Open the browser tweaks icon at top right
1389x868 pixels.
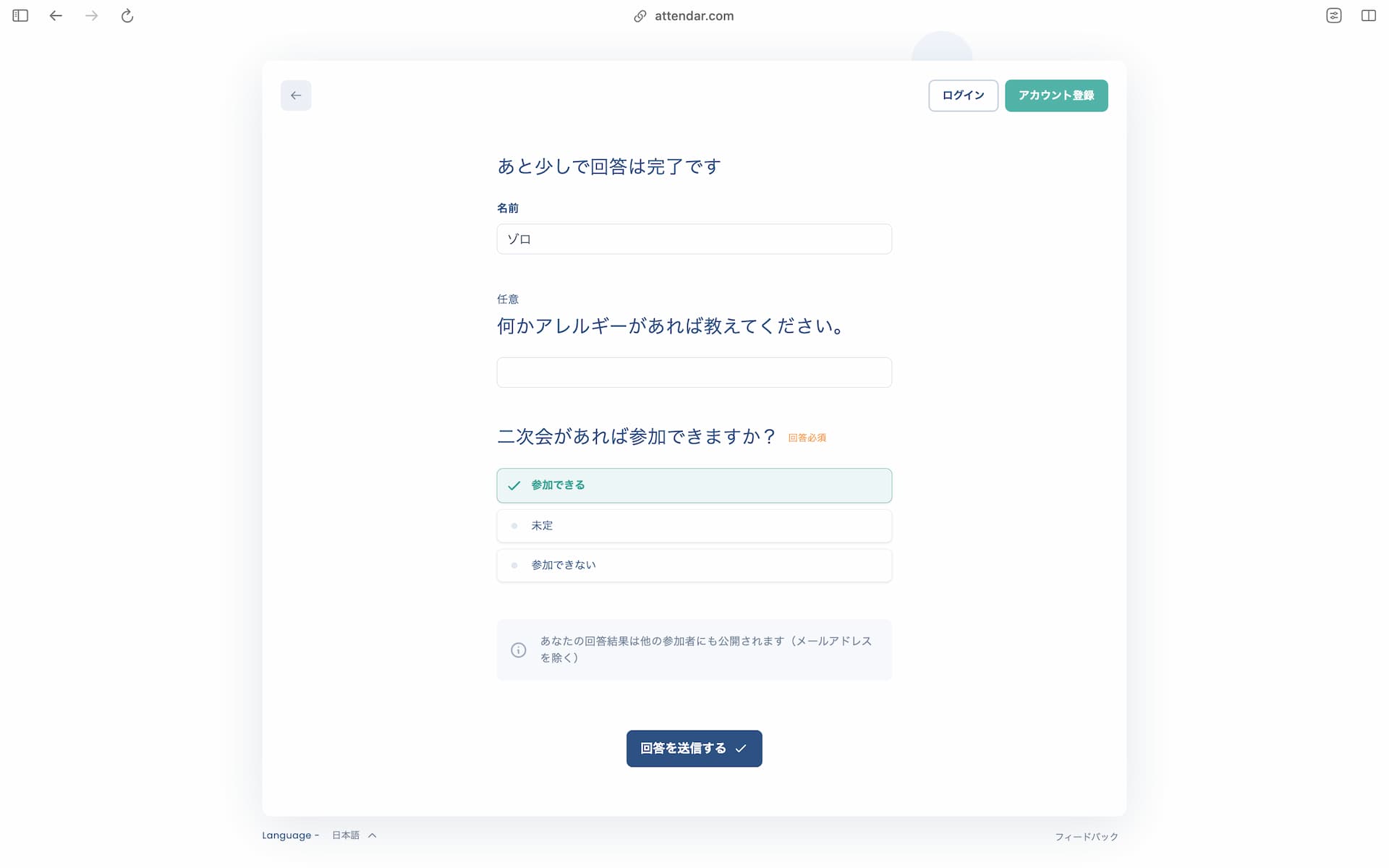click(1334, 16)
